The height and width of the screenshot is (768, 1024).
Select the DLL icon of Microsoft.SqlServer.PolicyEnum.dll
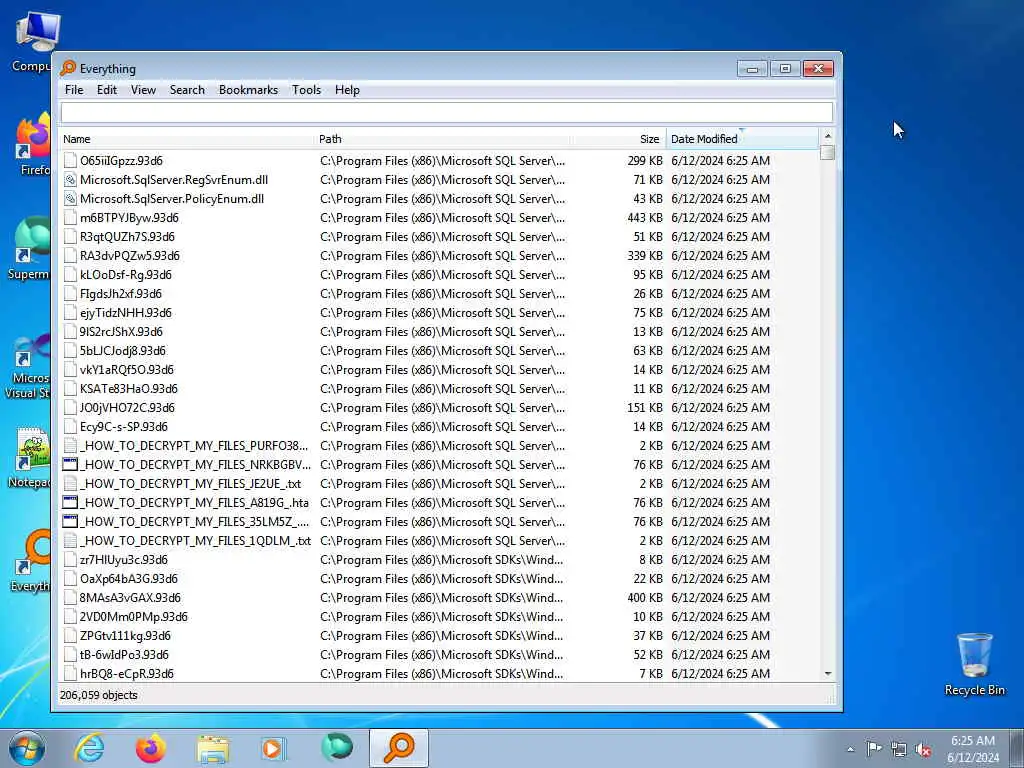70,199
